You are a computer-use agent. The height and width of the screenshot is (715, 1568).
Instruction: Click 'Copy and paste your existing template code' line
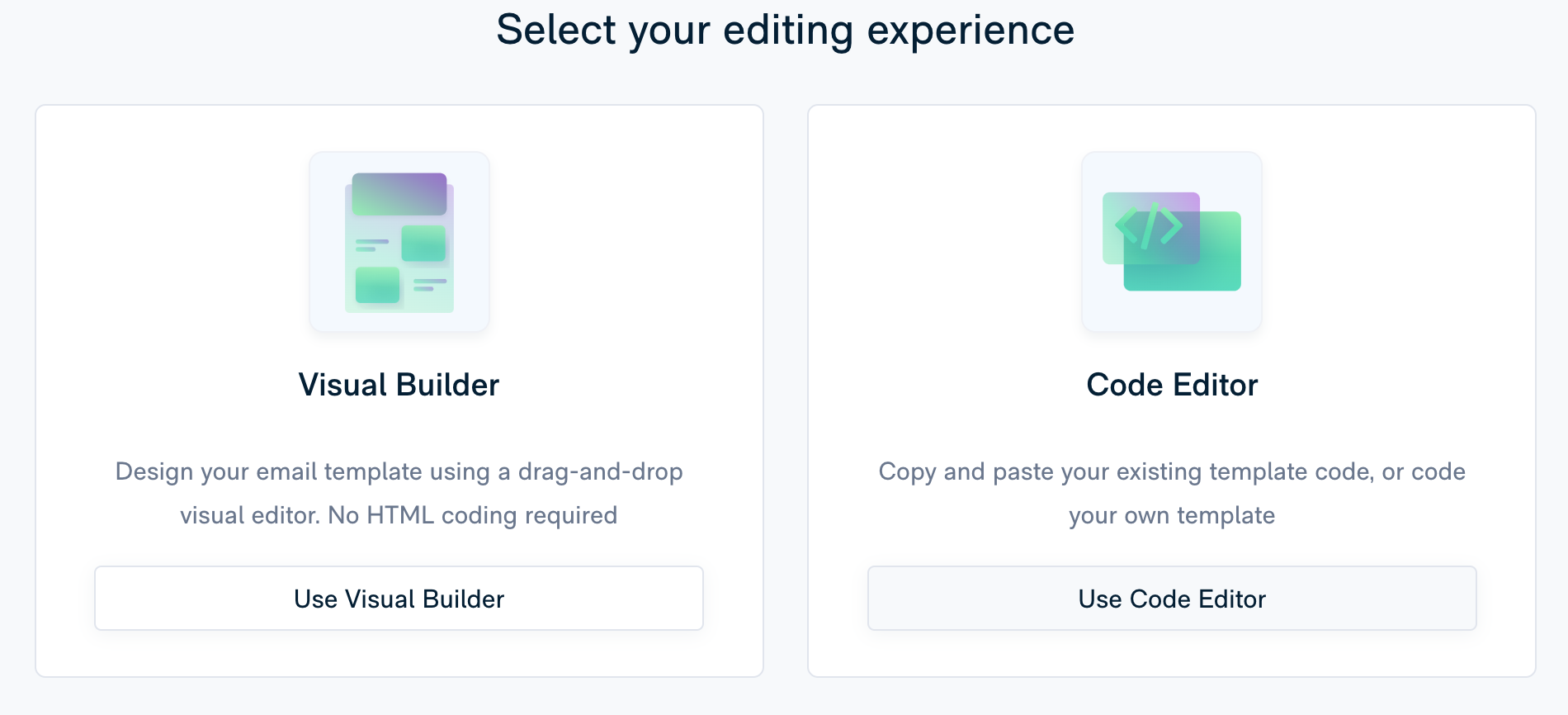[x=1172, y=471]
